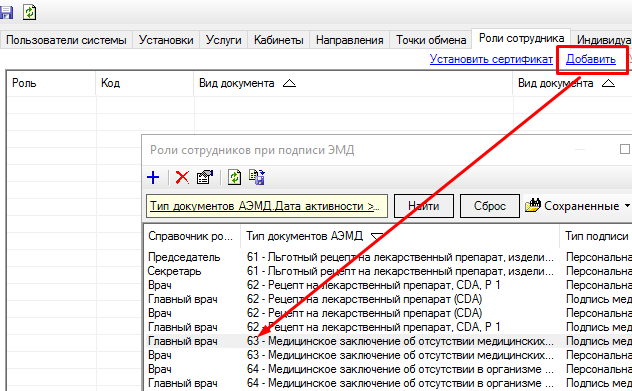Go to the Направления tab
The width and height of the screenshot is (632, 391).
click(x=349, y=40)
